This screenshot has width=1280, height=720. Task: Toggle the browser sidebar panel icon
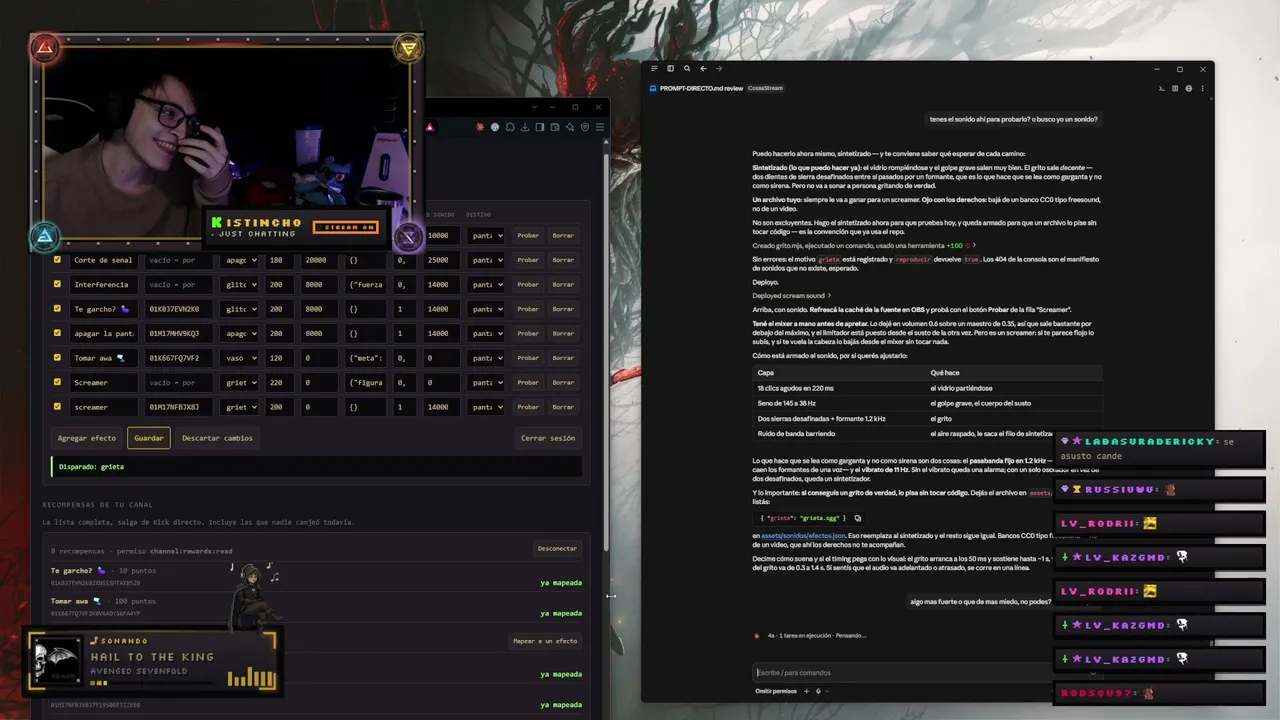tap(540, 127)
